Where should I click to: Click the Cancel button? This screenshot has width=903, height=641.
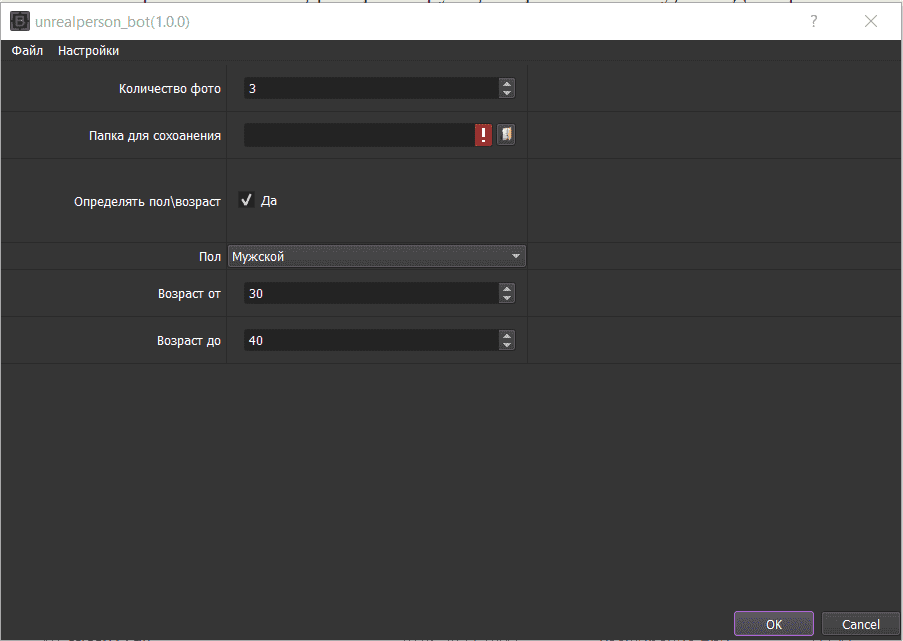click(860, 624)
